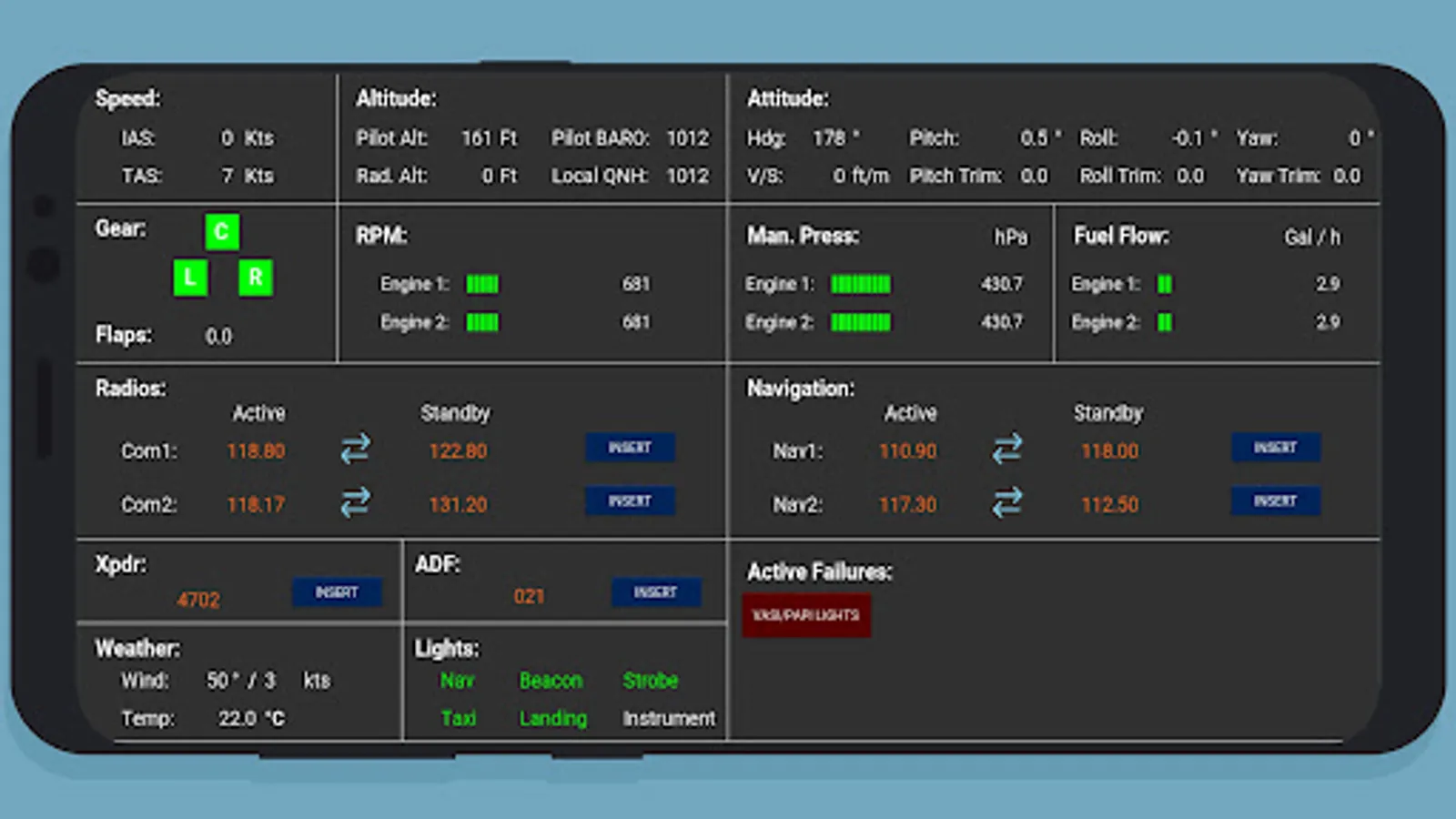This screenshot has height=819, width=1456.
Task: Swap Com1 active and standby frequencies
Action: click(x=355, y=449)
